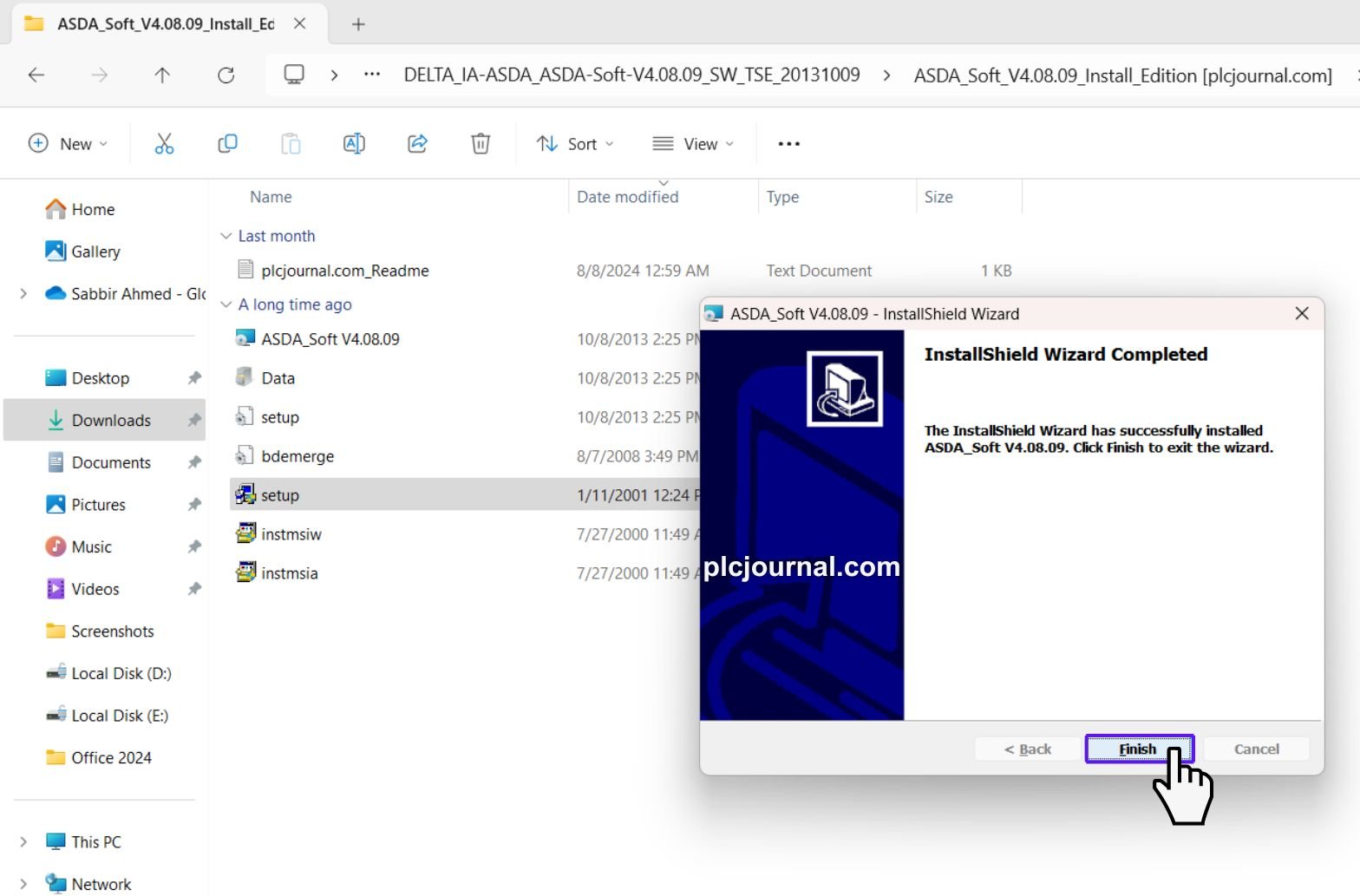Expand breadcrumb chevron after the This PC icon

(334, 75)
